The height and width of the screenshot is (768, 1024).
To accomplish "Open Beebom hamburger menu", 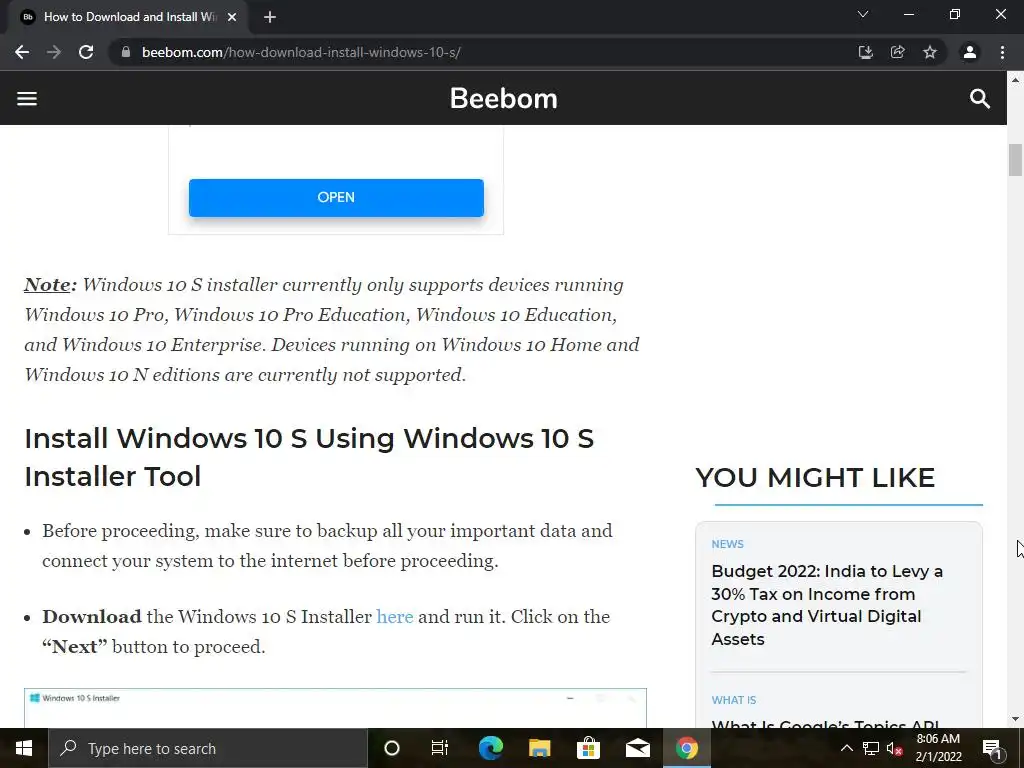I will [27, 99].
